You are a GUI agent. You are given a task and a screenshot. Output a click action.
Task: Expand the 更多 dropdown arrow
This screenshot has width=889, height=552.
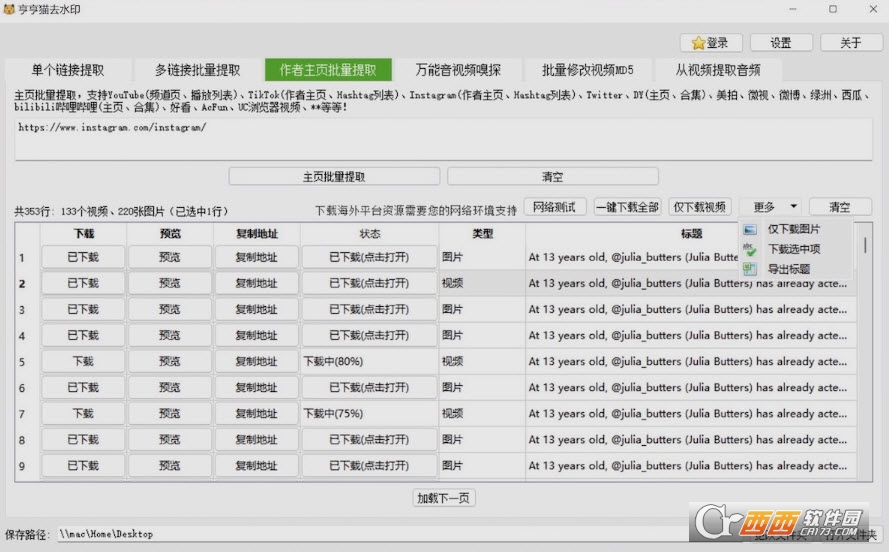pyautogui.click(x=794, y=206)
